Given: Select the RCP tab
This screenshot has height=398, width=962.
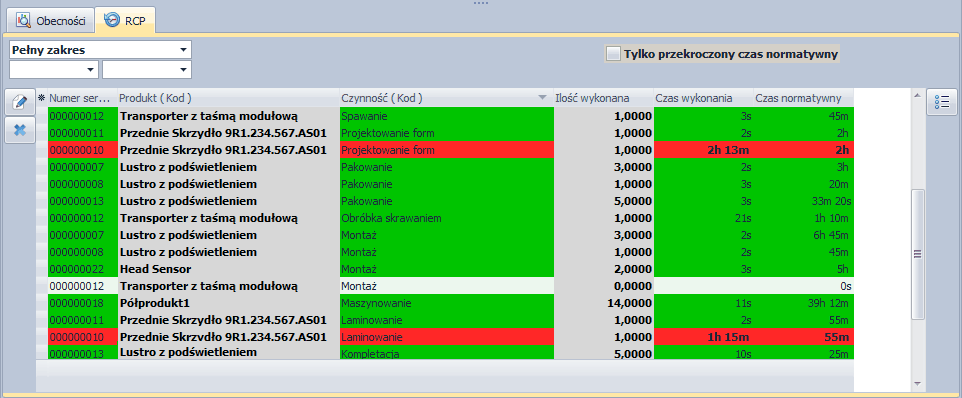Looking at the screenshot, I should [127, 20].
